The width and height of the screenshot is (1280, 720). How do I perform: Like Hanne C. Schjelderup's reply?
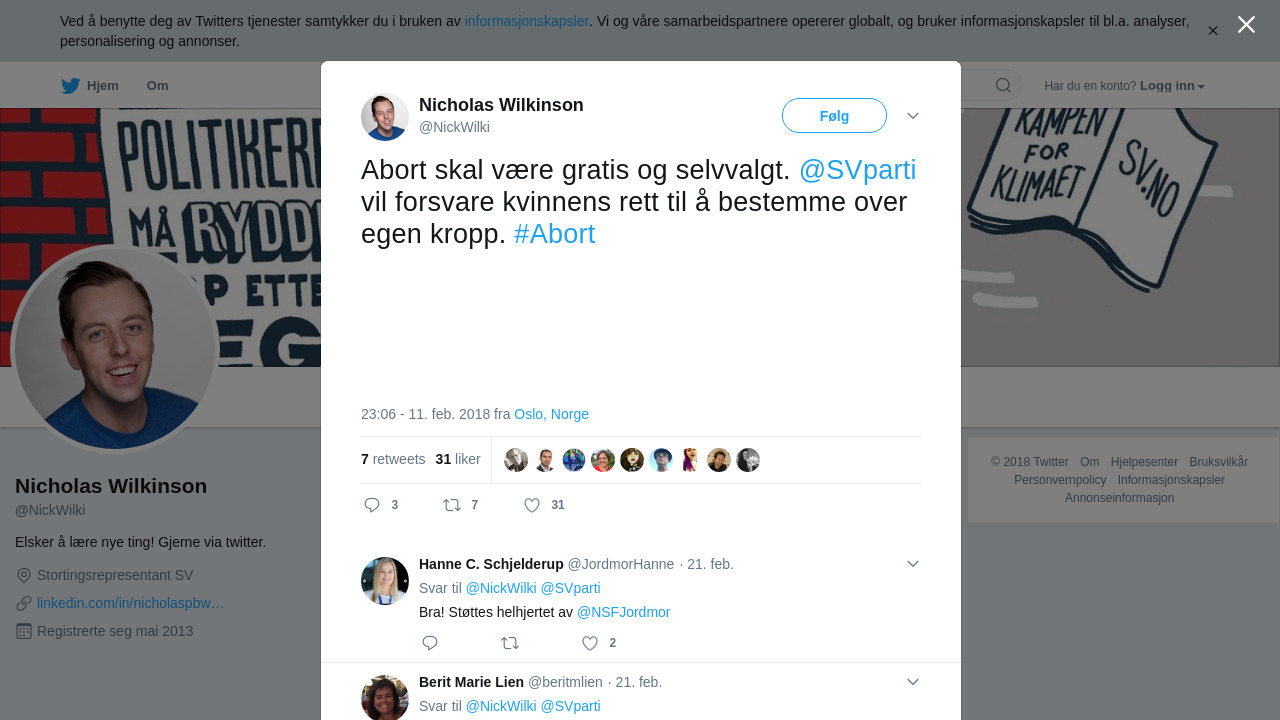coord(590,643)
